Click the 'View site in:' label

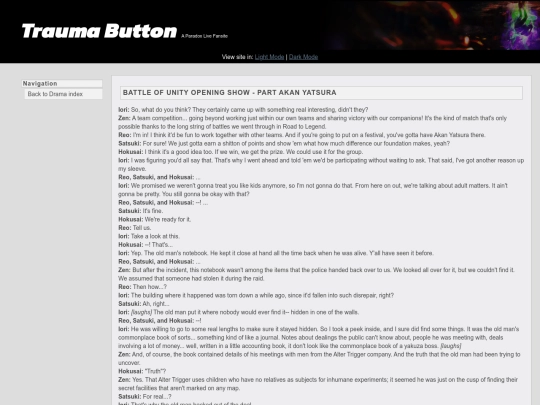[237, 57]
